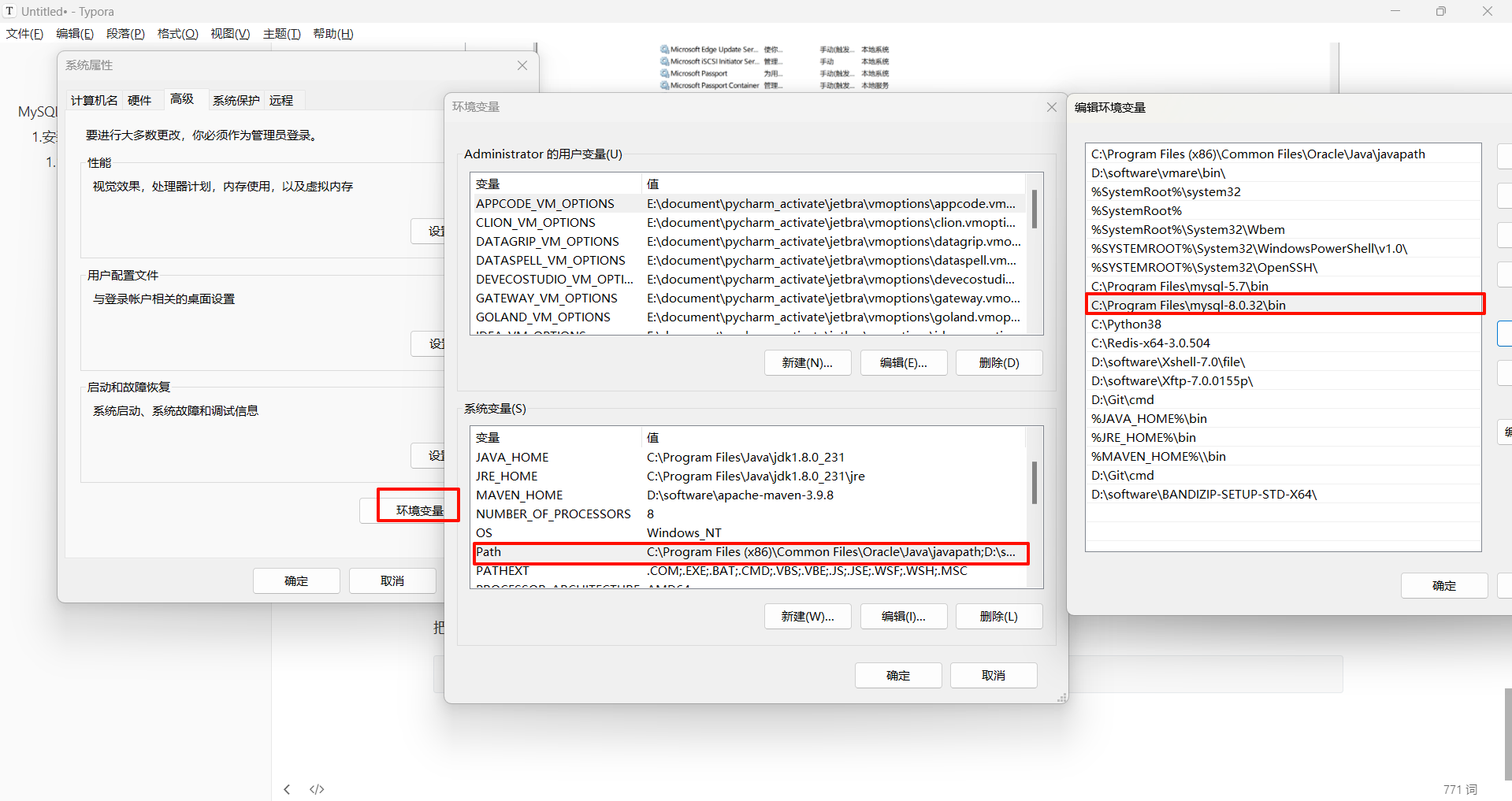Click 新建(N)... for user variables
This screenshot has width=1512, height=801.
[x=808, y=363]
